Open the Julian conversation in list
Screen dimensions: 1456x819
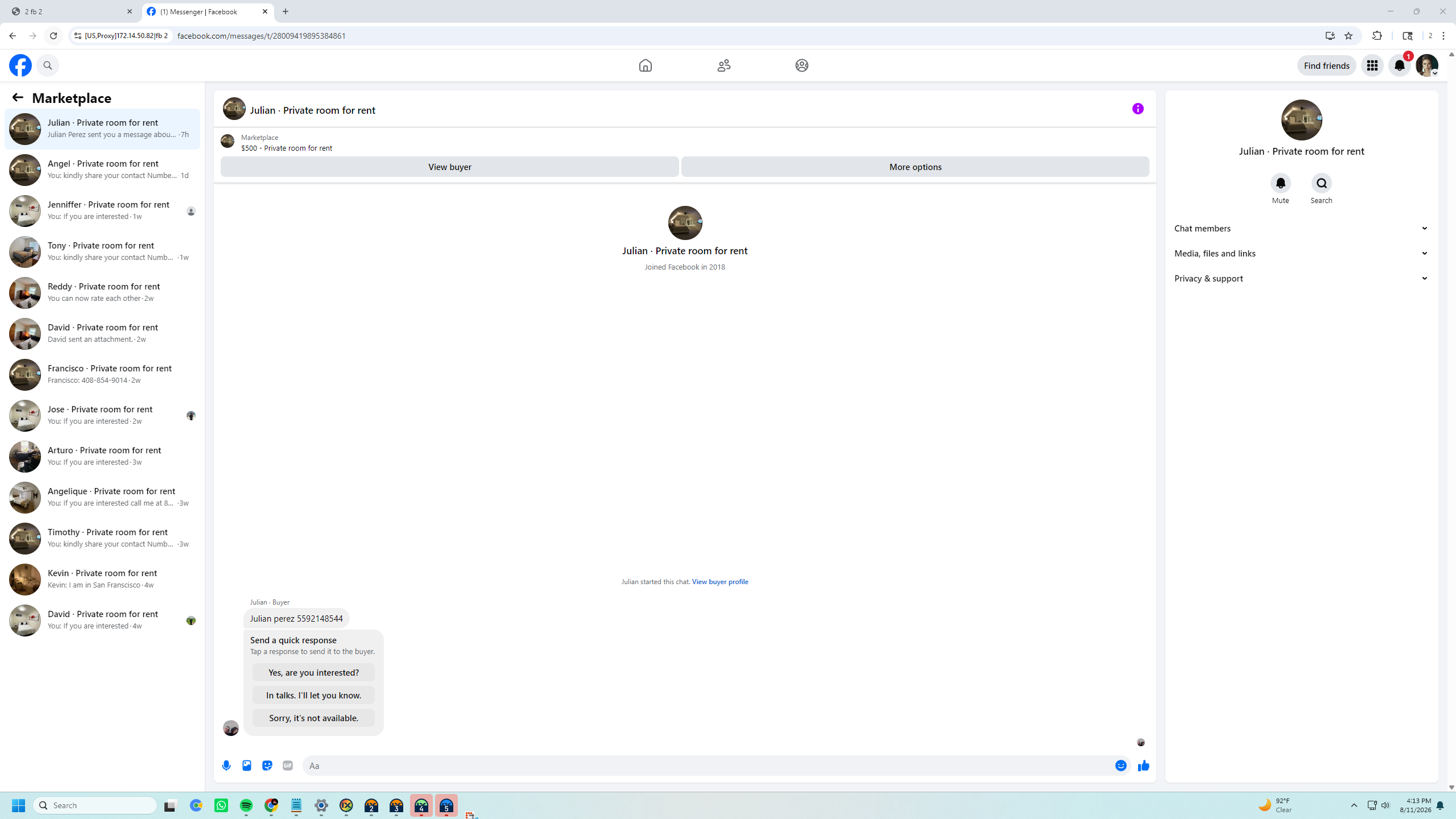point(102,129)
